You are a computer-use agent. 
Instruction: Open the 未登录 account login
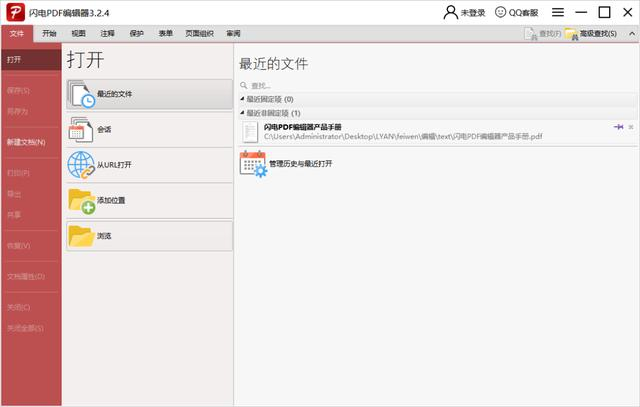tap(464, 13)
